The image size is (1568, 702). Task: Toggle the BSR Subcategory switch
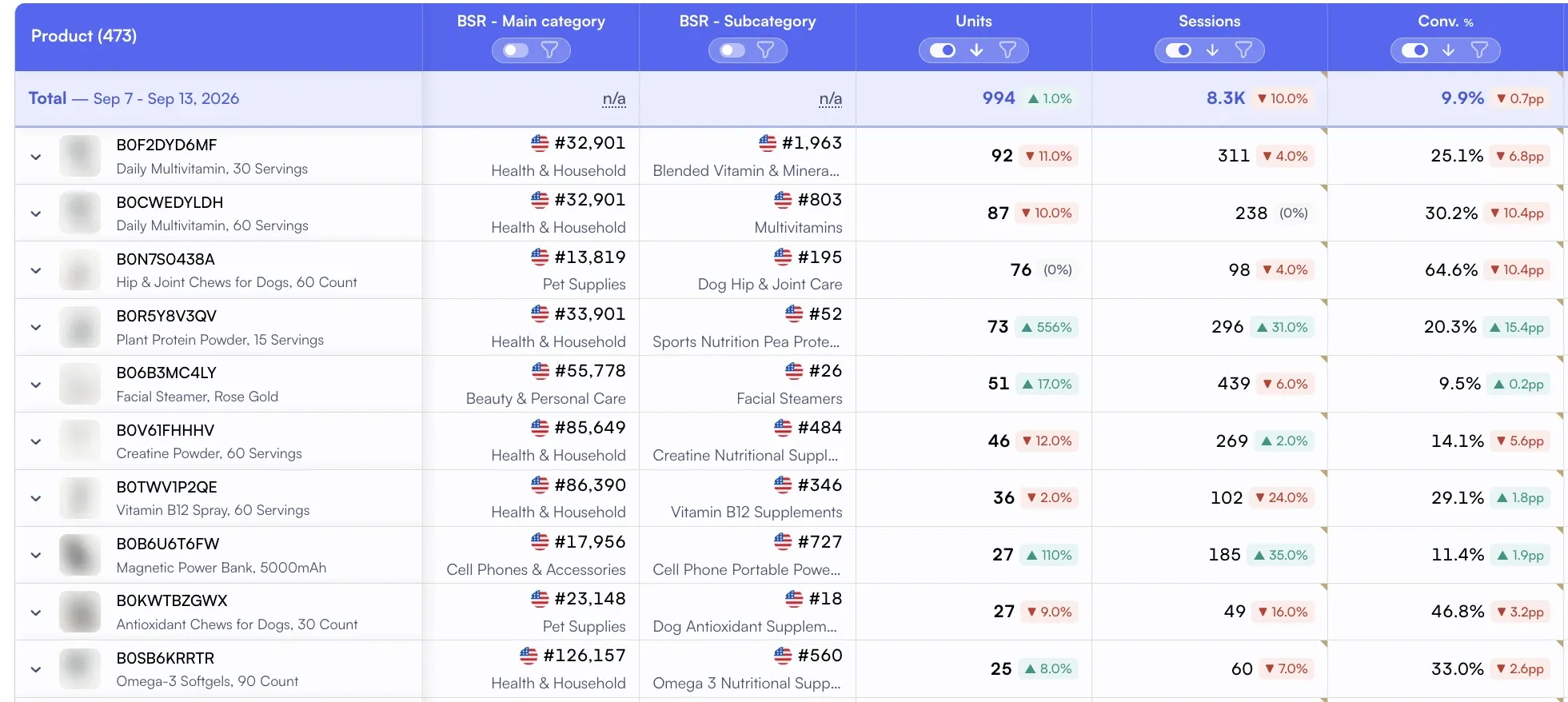click(x=732, y=50)
